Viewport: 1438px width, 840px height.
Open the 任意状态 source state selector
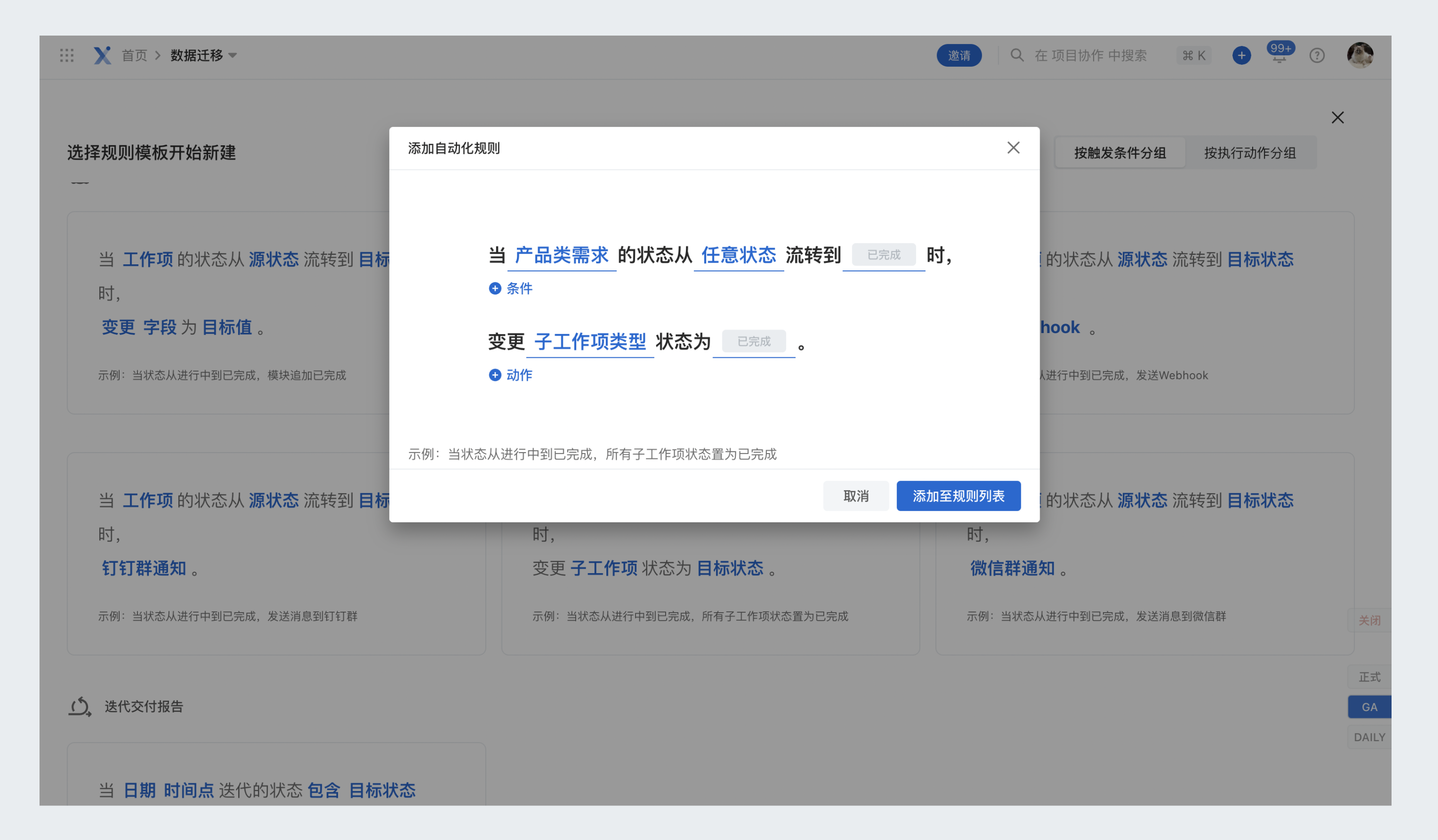[x=738, y=255]
